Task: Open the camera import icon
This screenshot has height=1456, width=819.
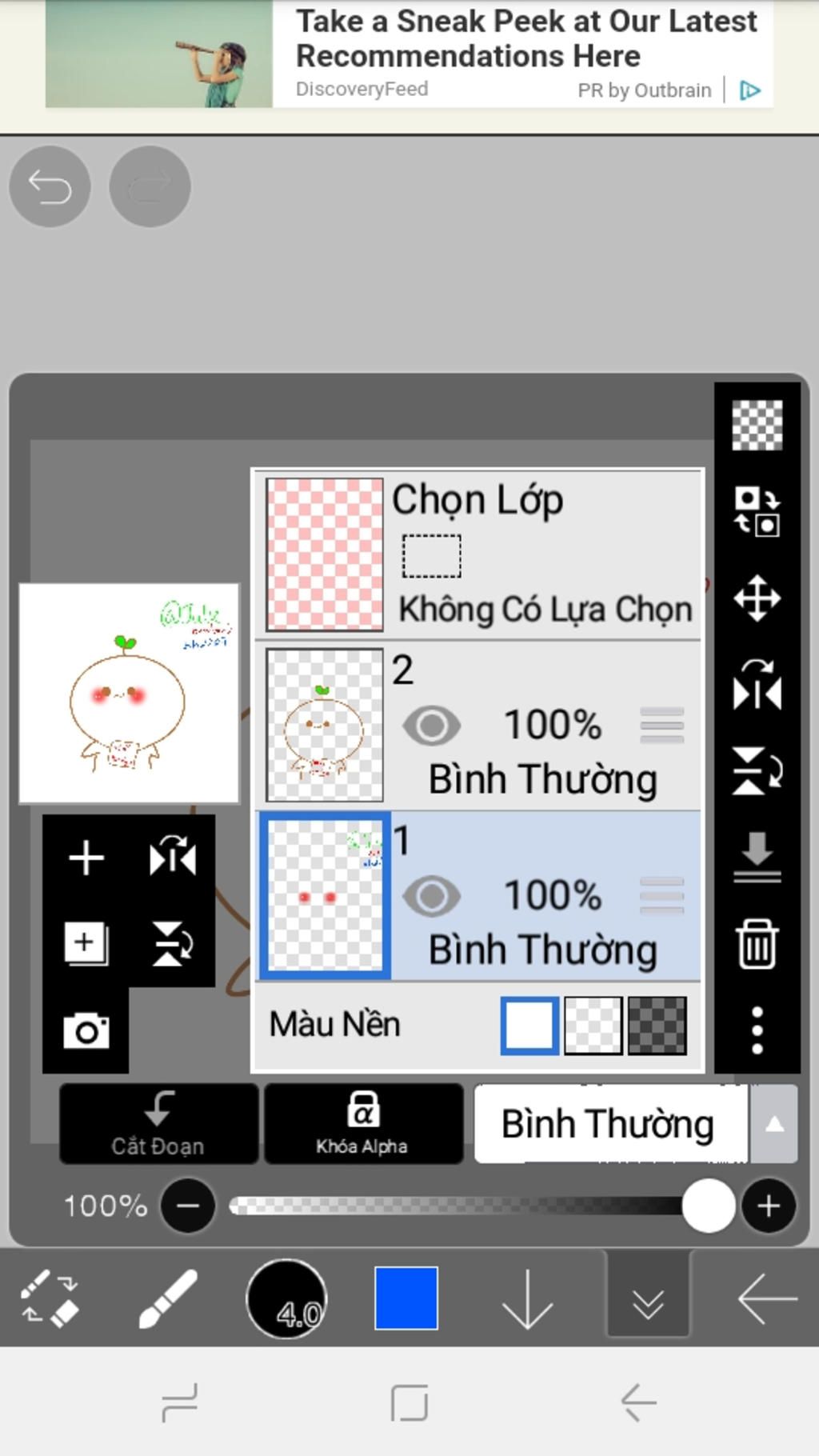Action: click(86, 1030)
